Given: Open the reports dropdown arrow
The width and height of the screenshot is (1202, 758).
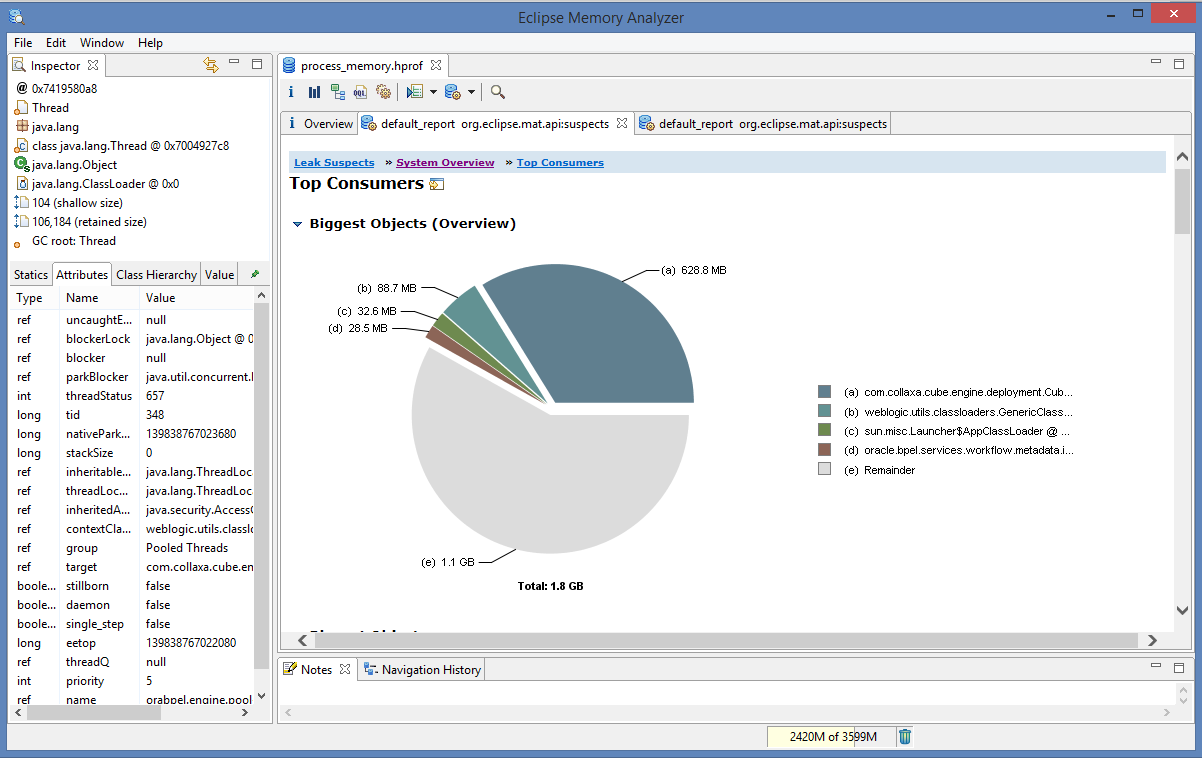Looking at the screenshot, I should coord(471,92).
